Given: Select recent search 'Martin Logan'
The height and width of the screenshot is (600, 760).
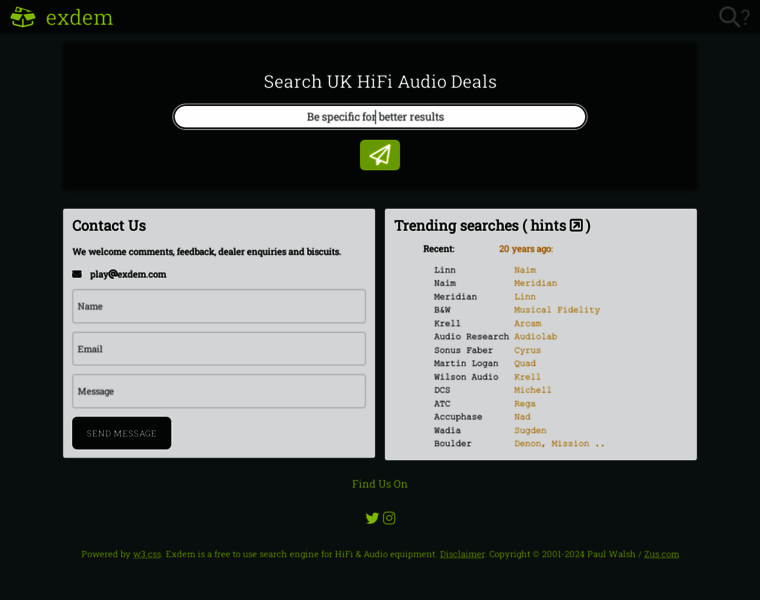Looking at the screenshot, I should tap(466, 363).
